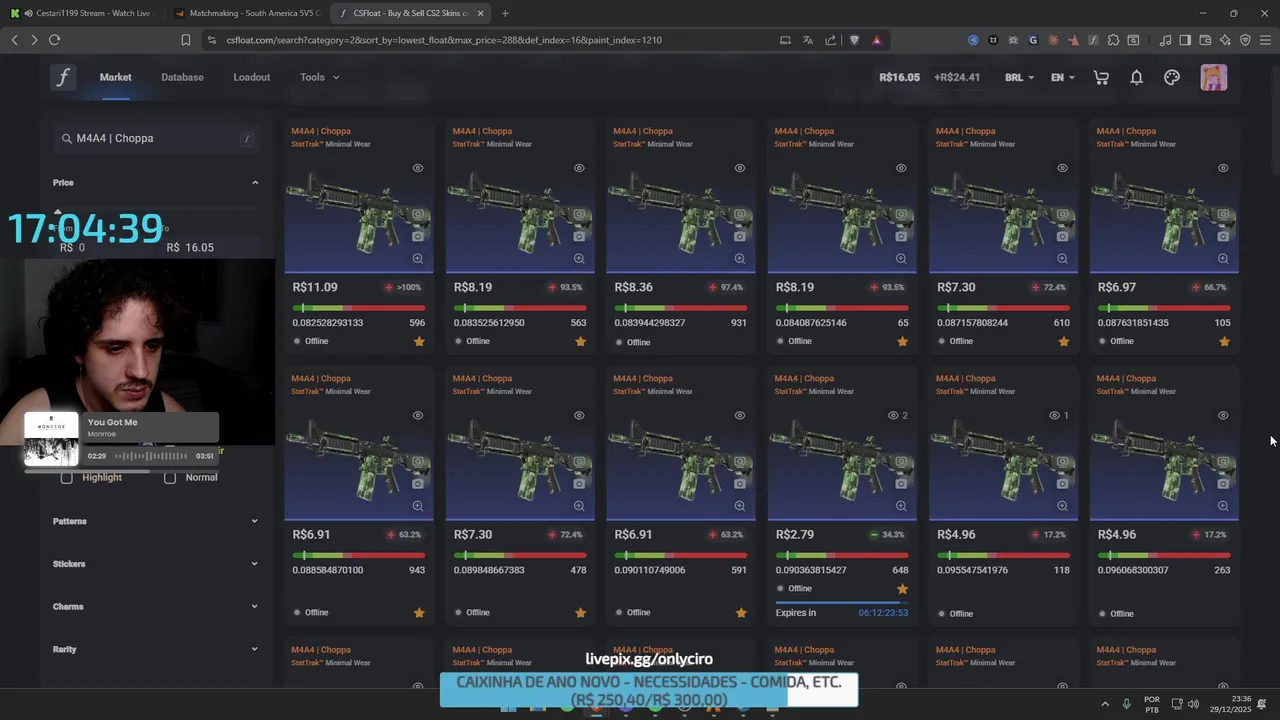
Task: Click float bar on the R$11.09 listing
Action: pos(358,307)
